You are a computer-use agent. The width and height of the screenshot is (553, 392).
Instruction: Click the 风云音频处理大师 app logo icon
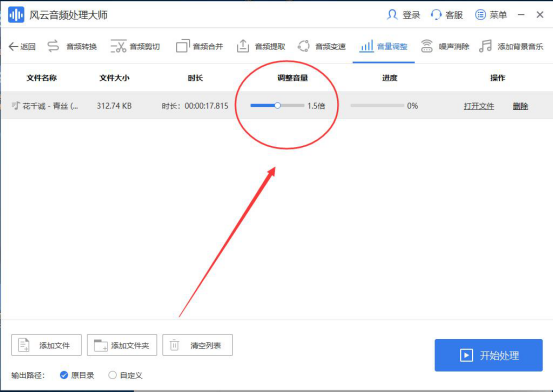(16, 15)
